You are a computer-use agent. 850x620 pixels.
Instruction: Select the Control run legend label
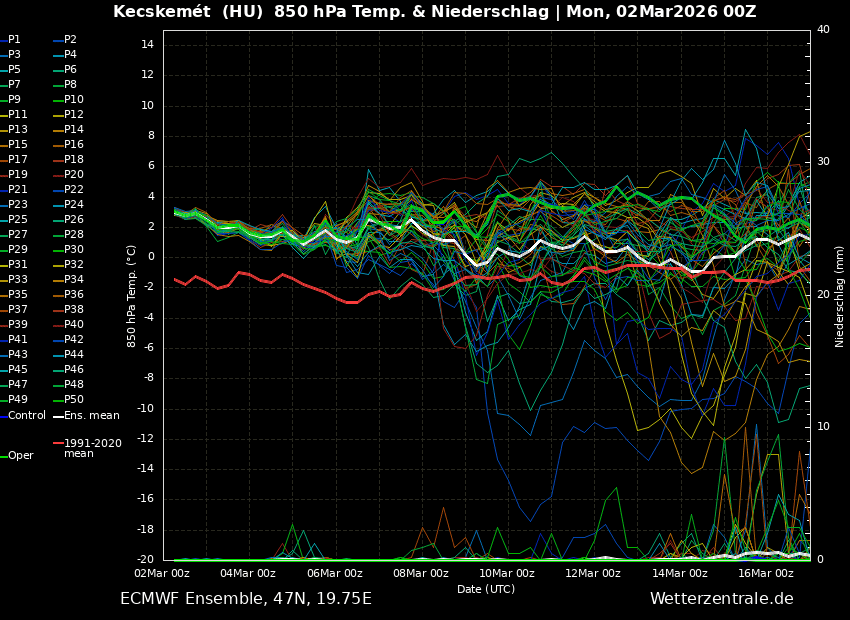coord(27,415)
